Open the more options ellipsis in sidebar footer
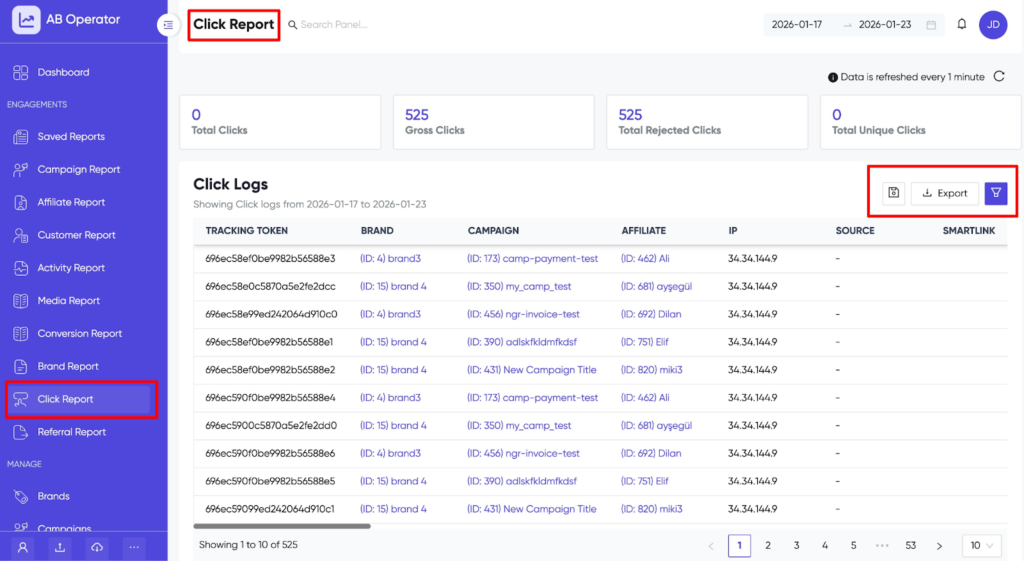 click(134, 547)
